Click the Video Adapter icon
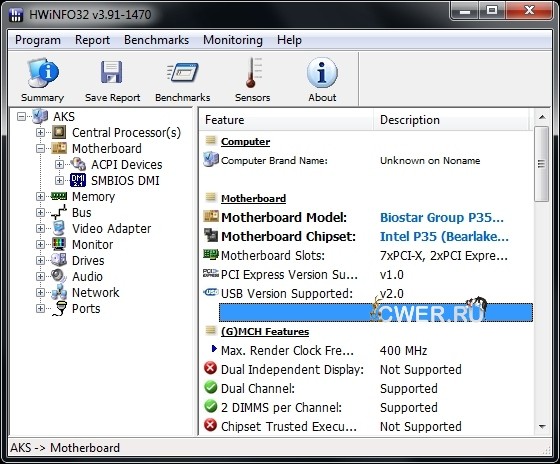The width and height of the screenshot is (560, 464). tap(59, 228)
